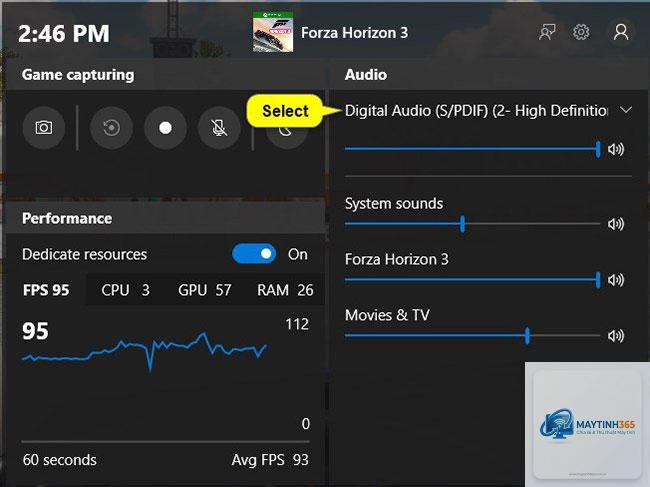Click the FPS performance graph
Image resolution: width=650 pixels, height=487 pixels.
pyautogui.click(x=144, y=351)
